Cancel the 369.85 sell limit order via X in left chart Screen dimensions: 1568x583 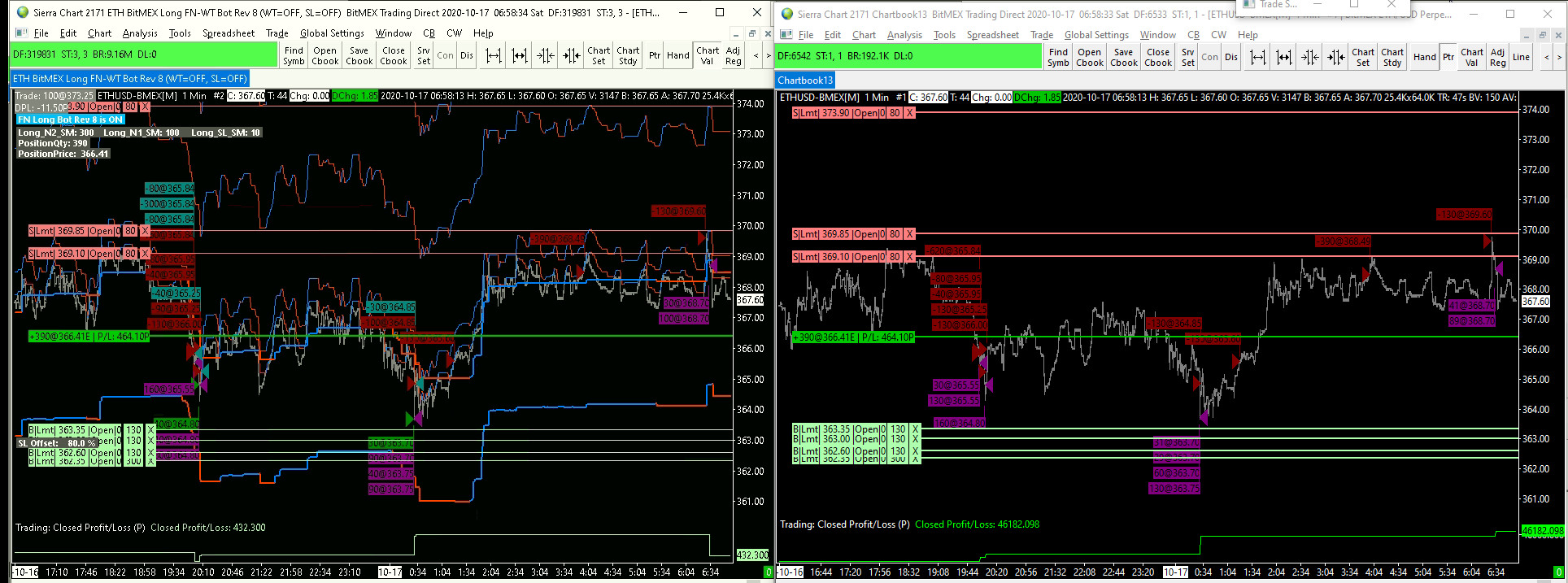tap(145, 231)
